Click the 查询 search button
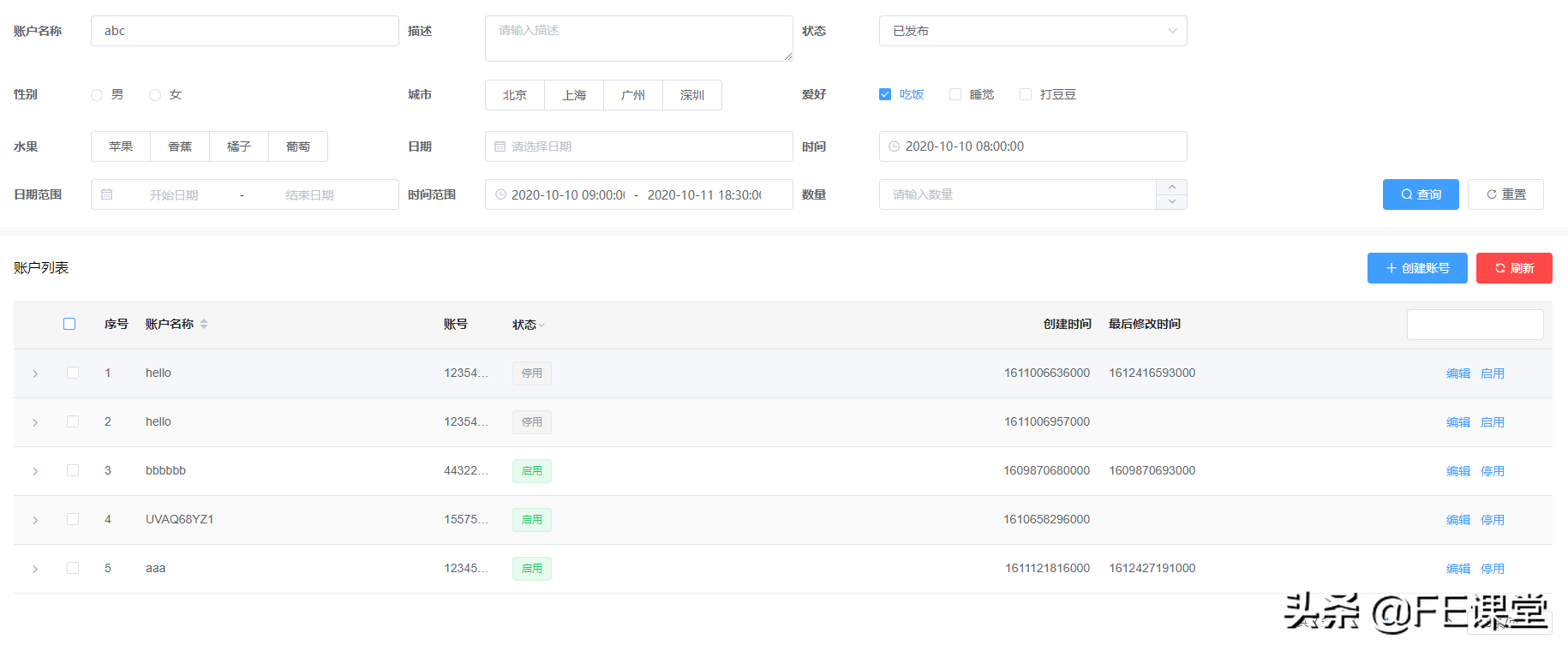Image resolution: width=1568 pixels, height=651 pixels. (1420, 194)
